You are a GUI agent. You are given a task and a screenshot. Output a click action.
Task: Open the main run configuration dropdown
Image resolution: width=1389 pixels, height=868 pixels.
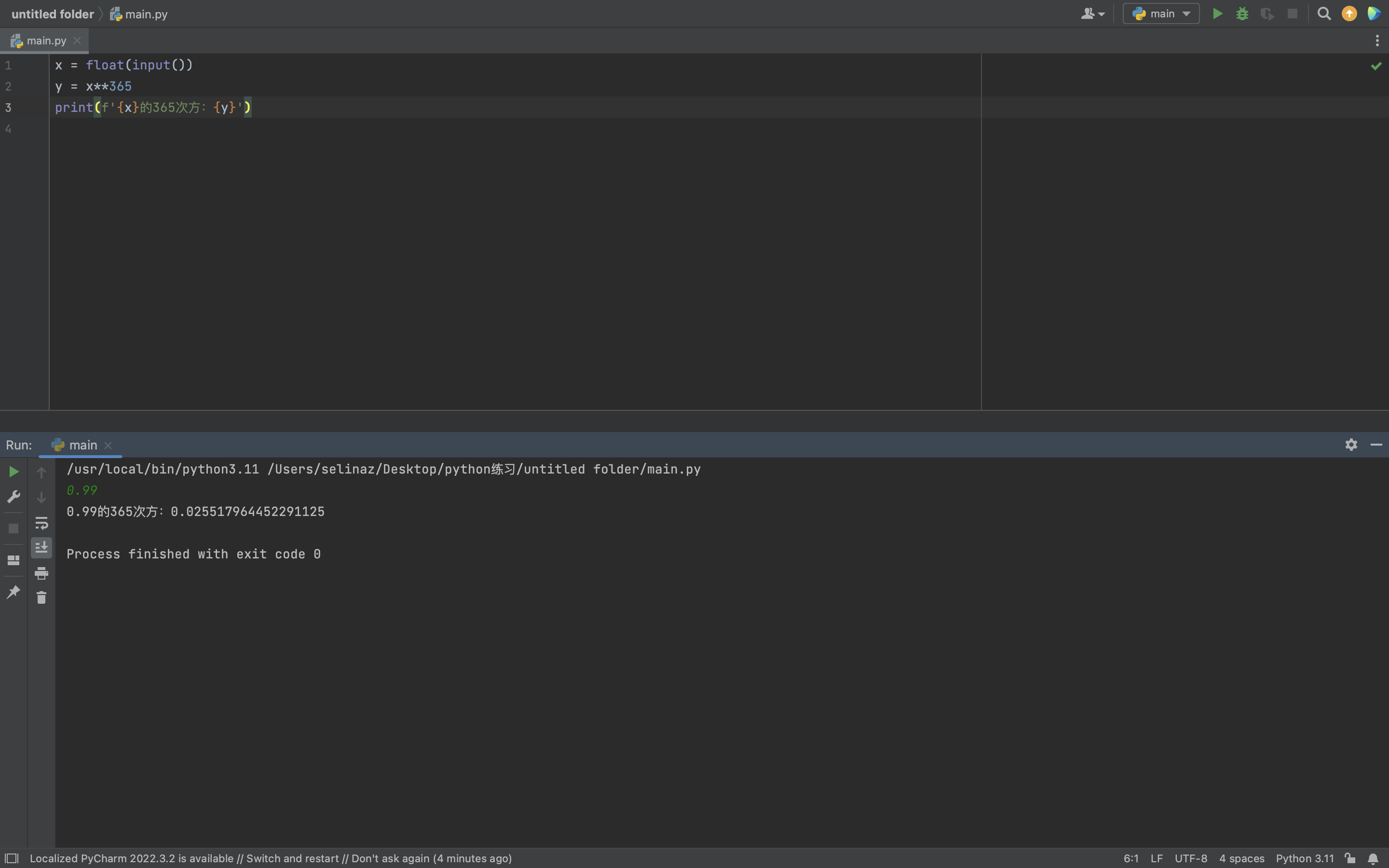coord(1161,14)
